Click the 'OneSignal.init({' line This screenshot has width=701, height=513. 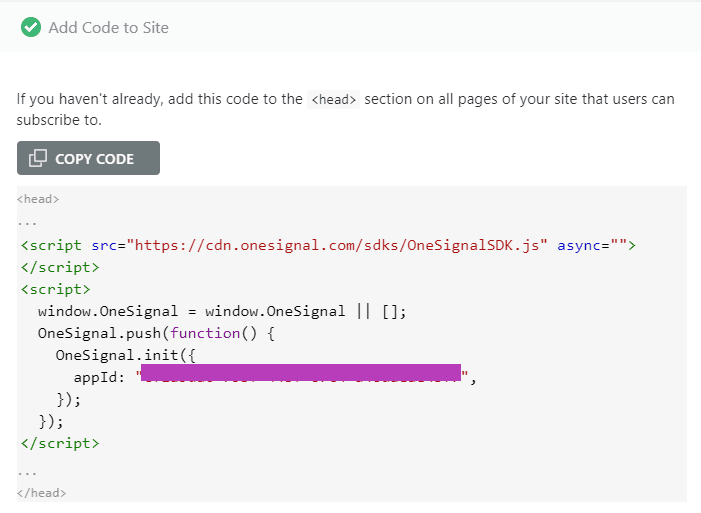[x=126, y=355]
